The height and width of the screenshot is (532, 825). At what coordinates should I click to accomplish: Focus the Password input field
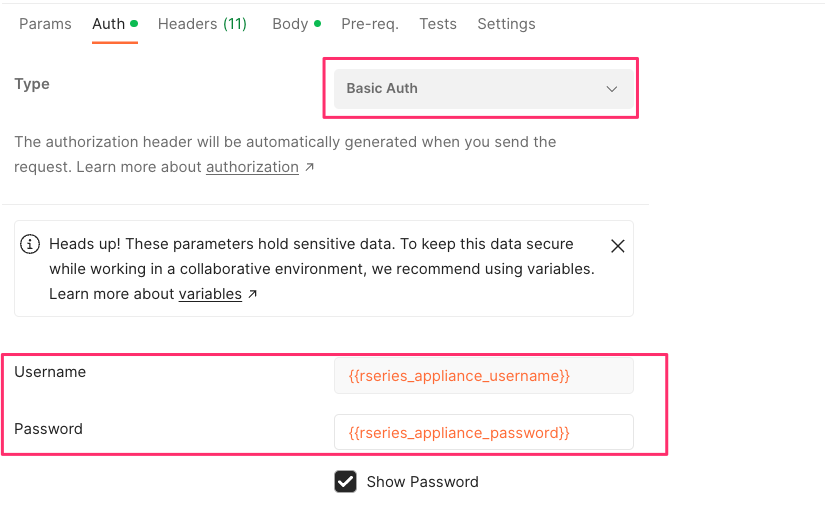(484, 432)
